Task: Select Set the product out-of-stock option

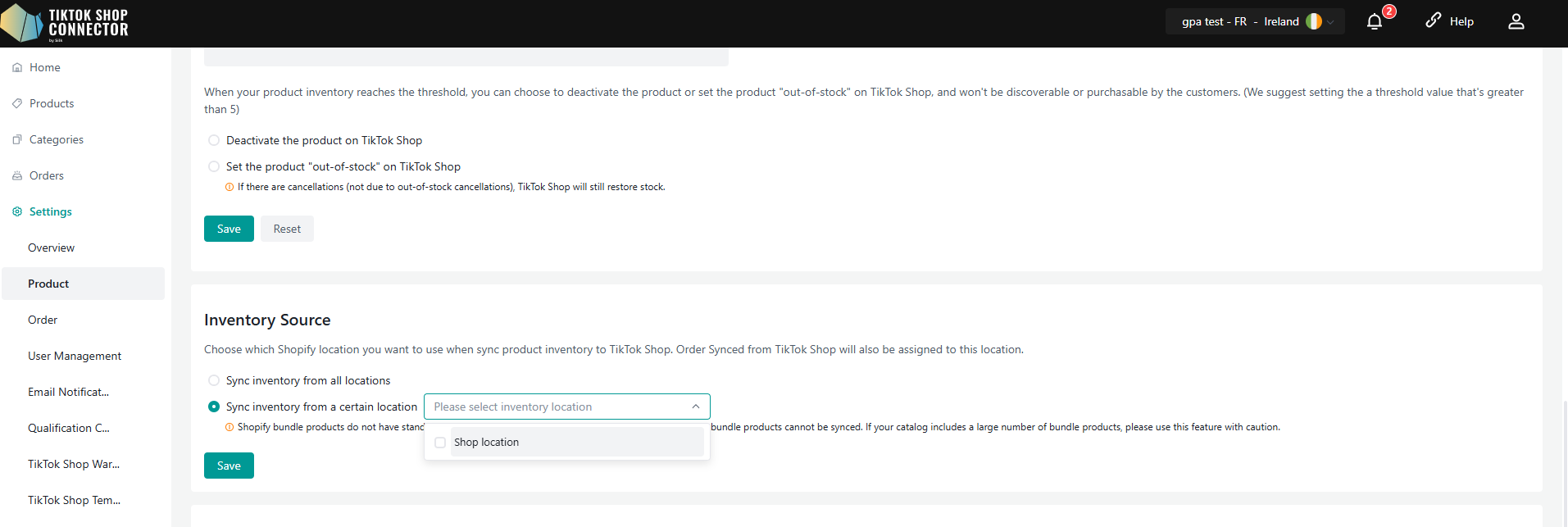Action: (214, 166)
